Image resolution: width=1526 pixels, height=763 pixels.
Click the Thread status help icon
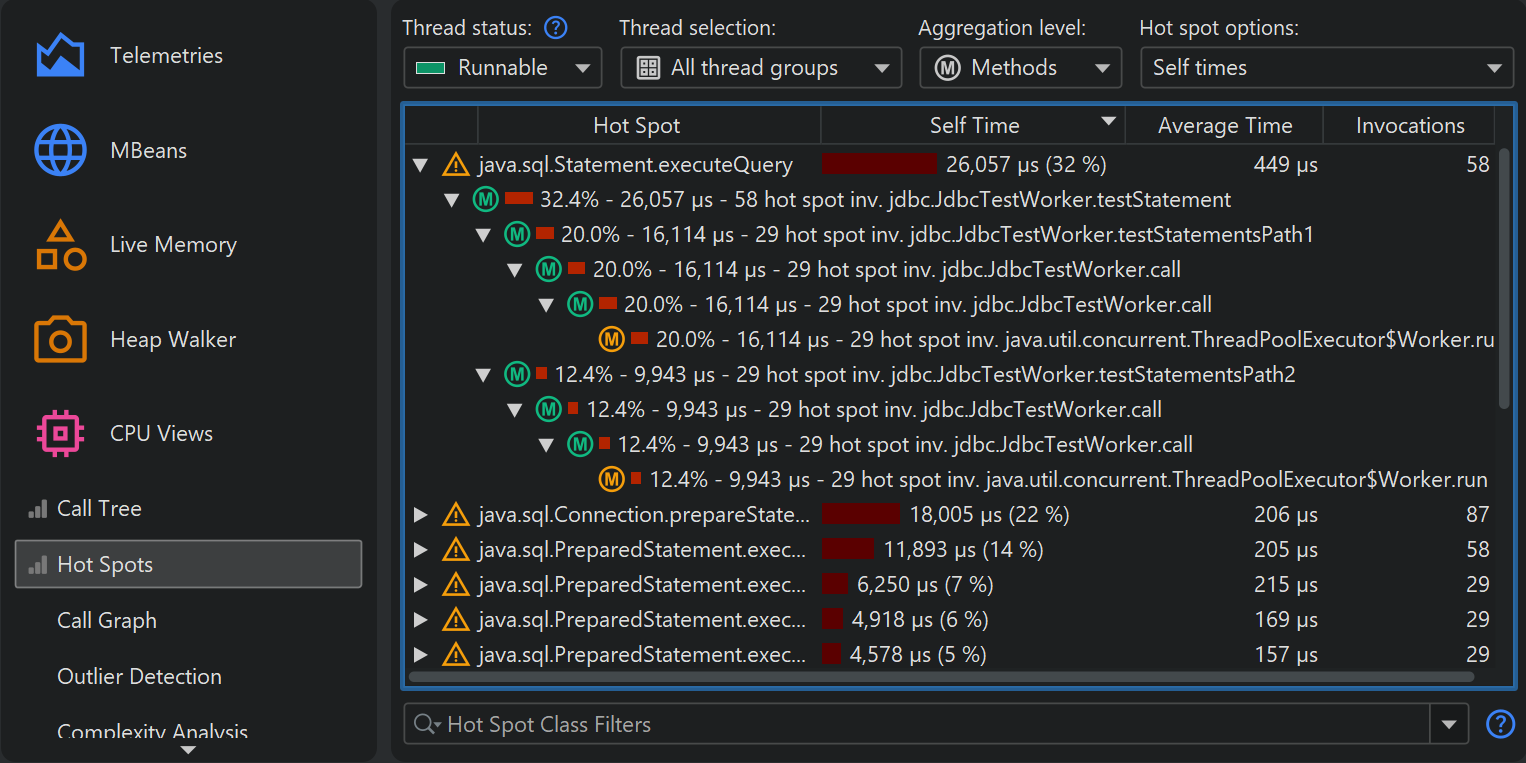coord(555,28)
